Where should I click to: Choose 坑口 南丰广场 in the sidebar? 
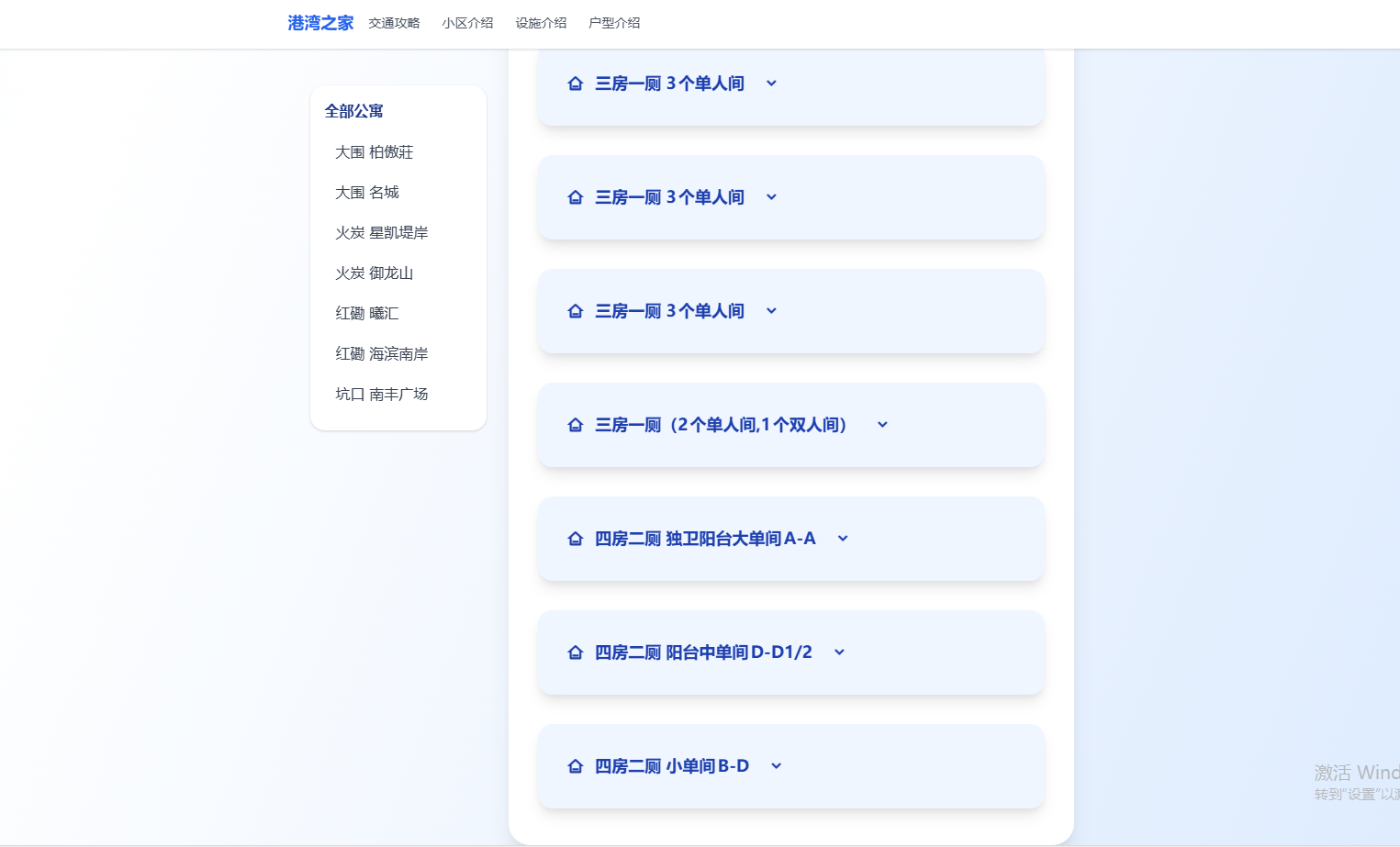(382, 395)
